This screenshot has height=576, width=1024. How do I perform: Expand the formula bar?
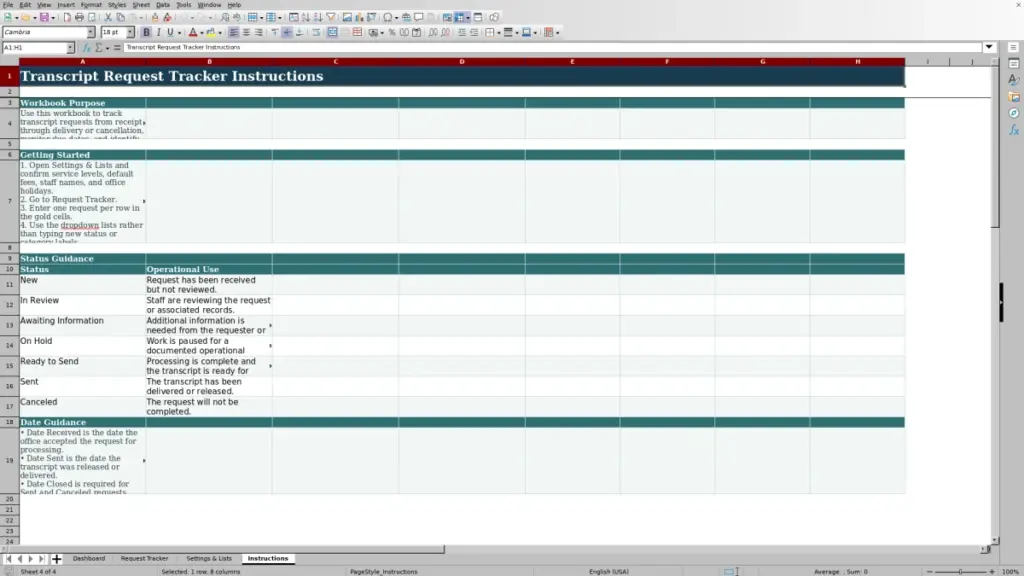click(989, 47)
